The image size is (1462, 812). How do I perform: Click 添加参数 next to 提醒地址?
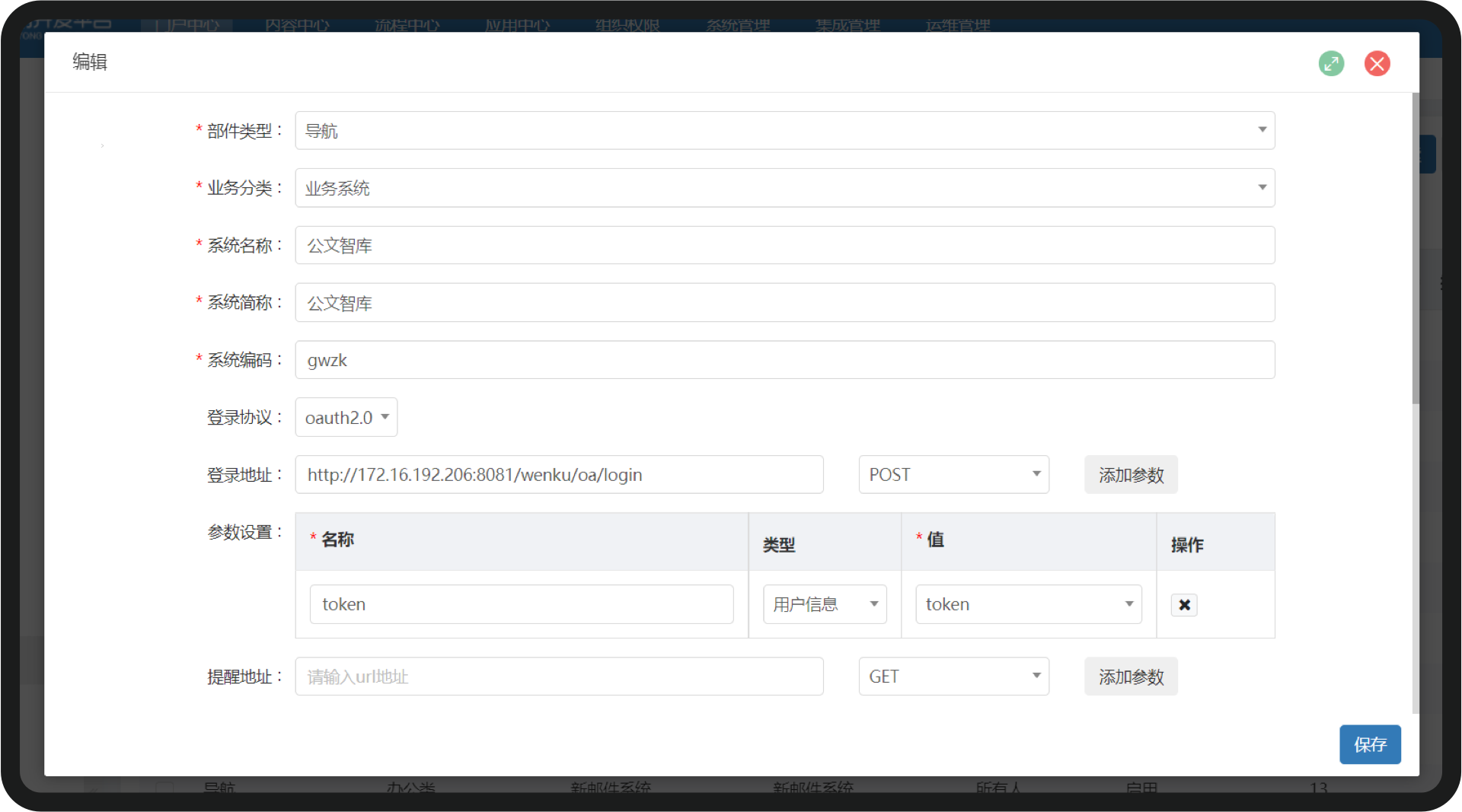(x=1131, y=677)
